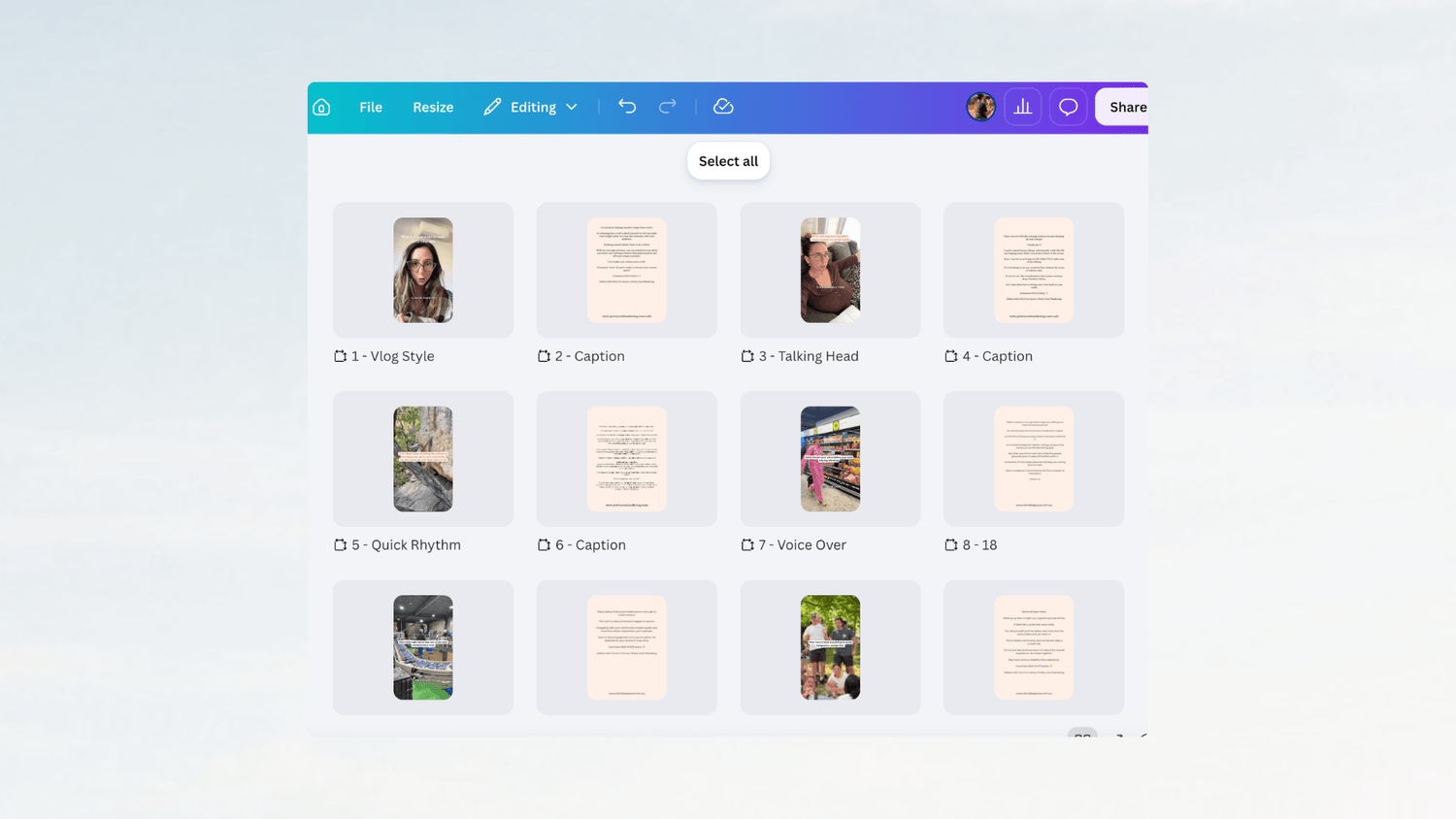Click the Share button
This screenshot has height=819, width=1456.
point(1123,107)
